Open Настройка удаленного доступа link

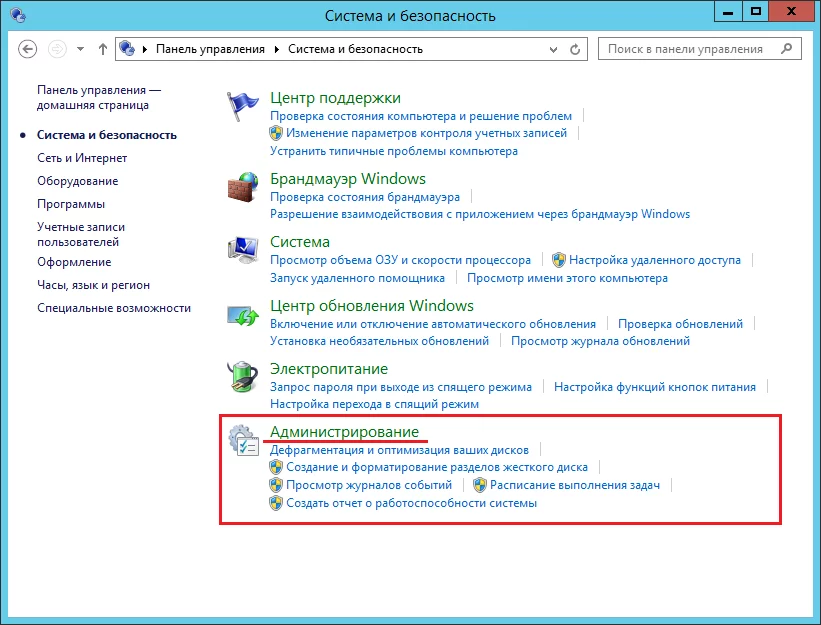point(654,260)
